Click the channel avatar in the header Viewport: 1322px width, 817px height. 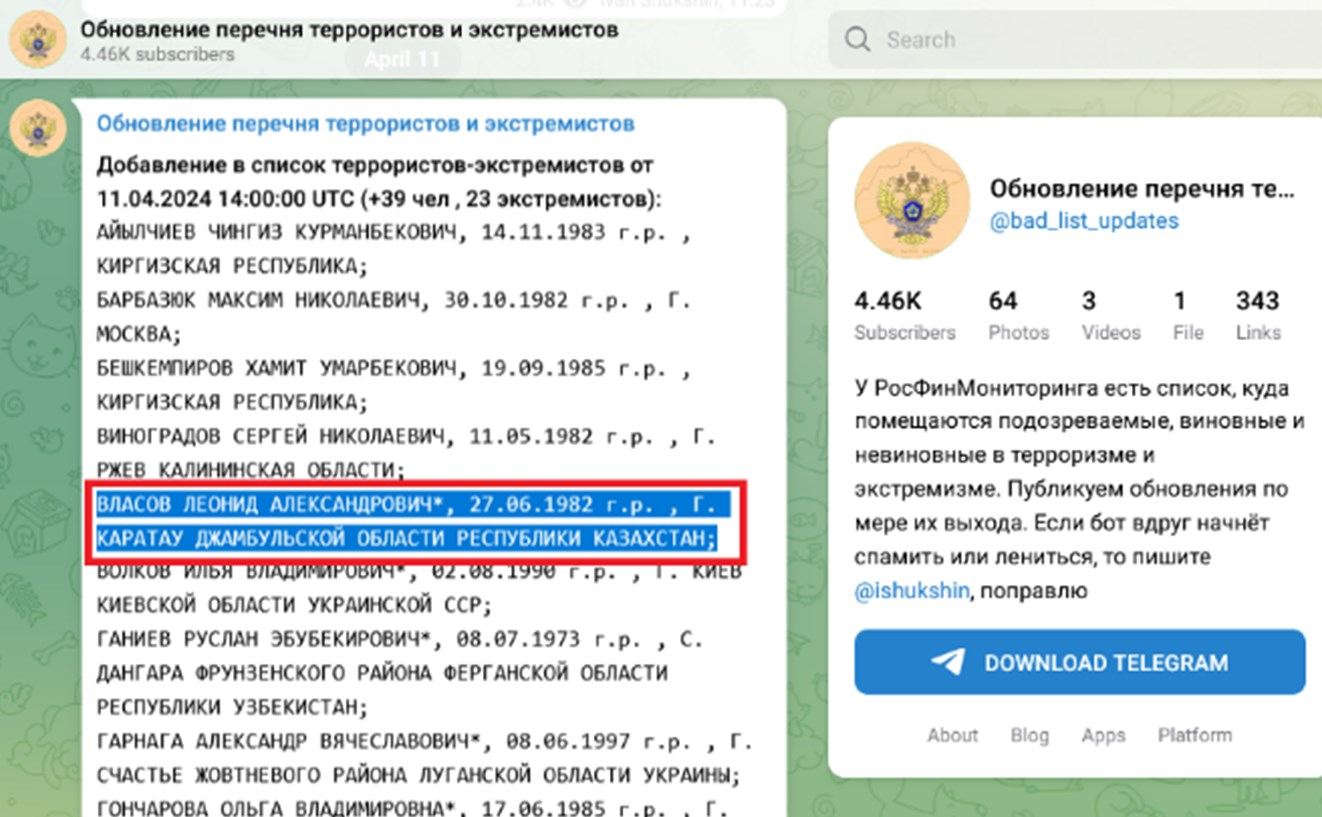click(38, 40)
